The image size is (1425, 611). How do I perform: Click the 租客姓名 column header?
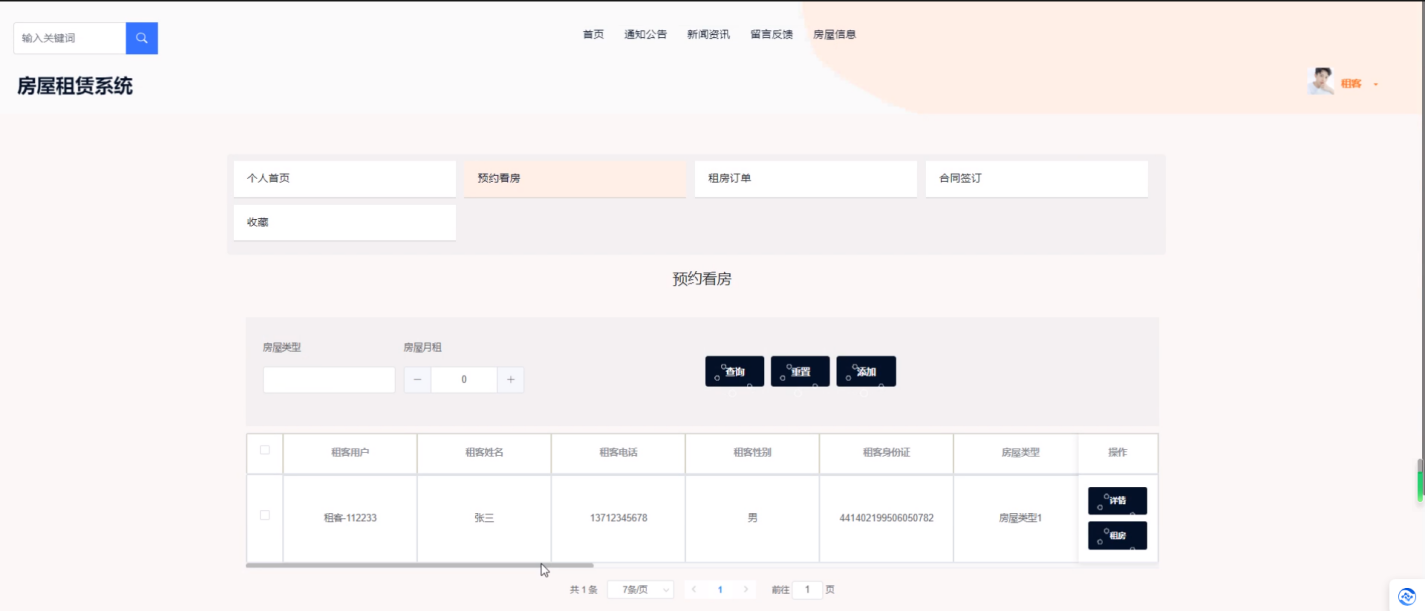coord(484,453)
